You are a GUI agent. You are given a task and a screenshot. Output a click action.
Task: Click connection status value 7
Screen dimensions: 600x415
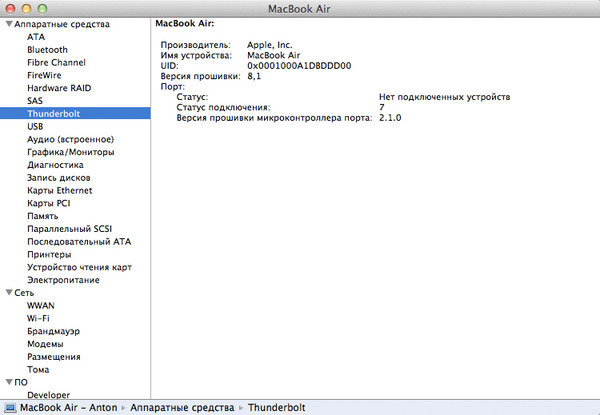click(x=382, y=107)
